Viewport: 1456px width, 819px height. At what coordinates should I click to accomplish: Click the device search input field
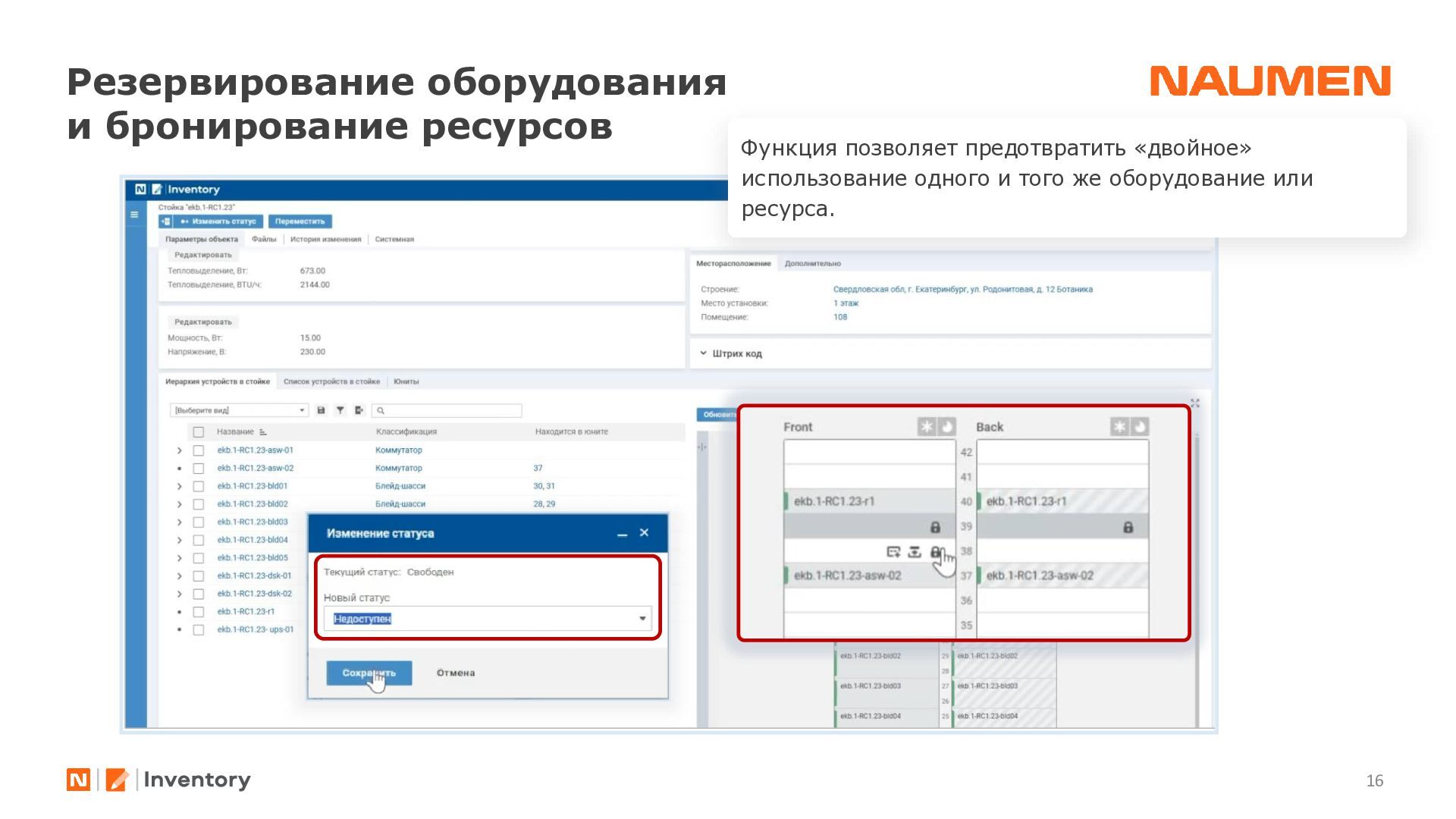click(x=451, y=410)
